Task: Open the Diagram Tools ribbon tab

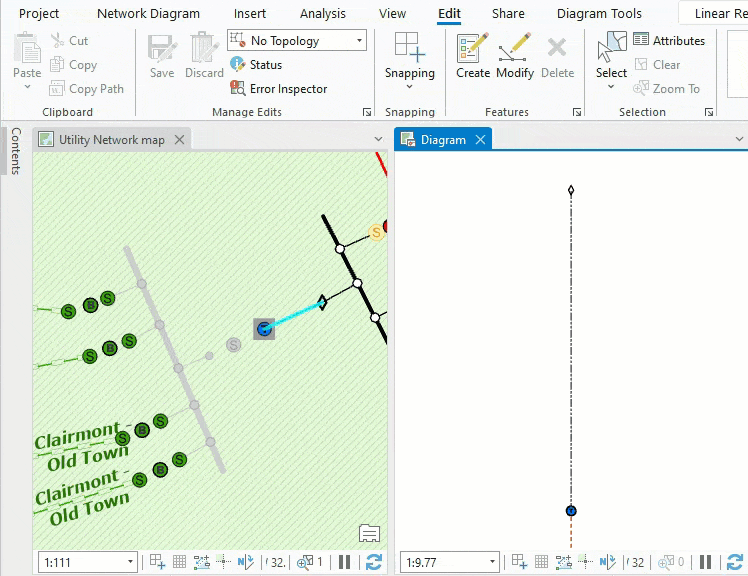Action: (599, 14)
